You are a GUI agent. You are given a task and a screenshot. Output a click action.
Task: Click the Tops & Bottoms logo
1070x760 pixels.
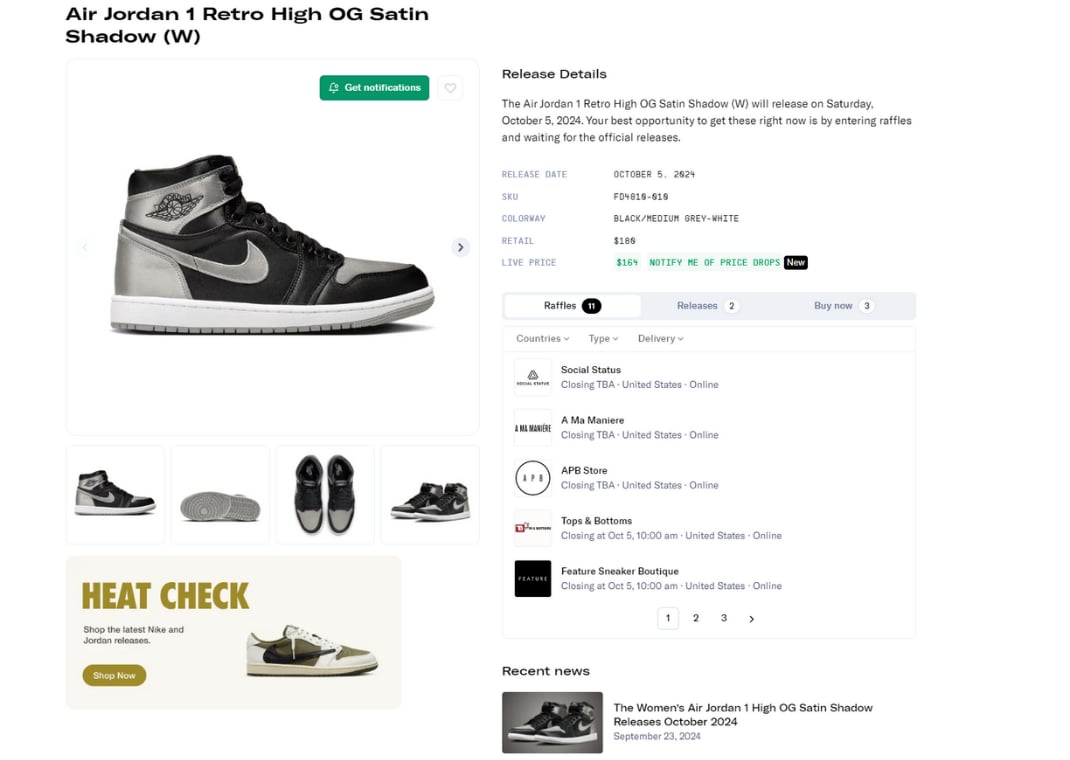532,528
